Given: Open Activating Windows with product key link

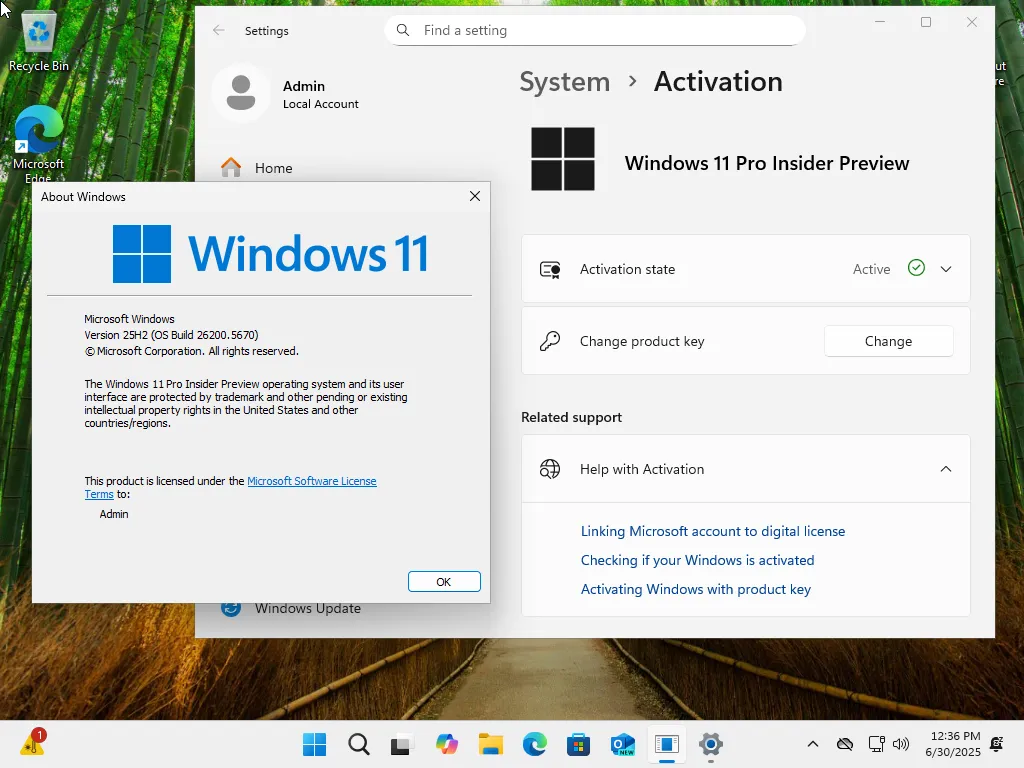Looking at the screenshot, I should pos(696,589).
